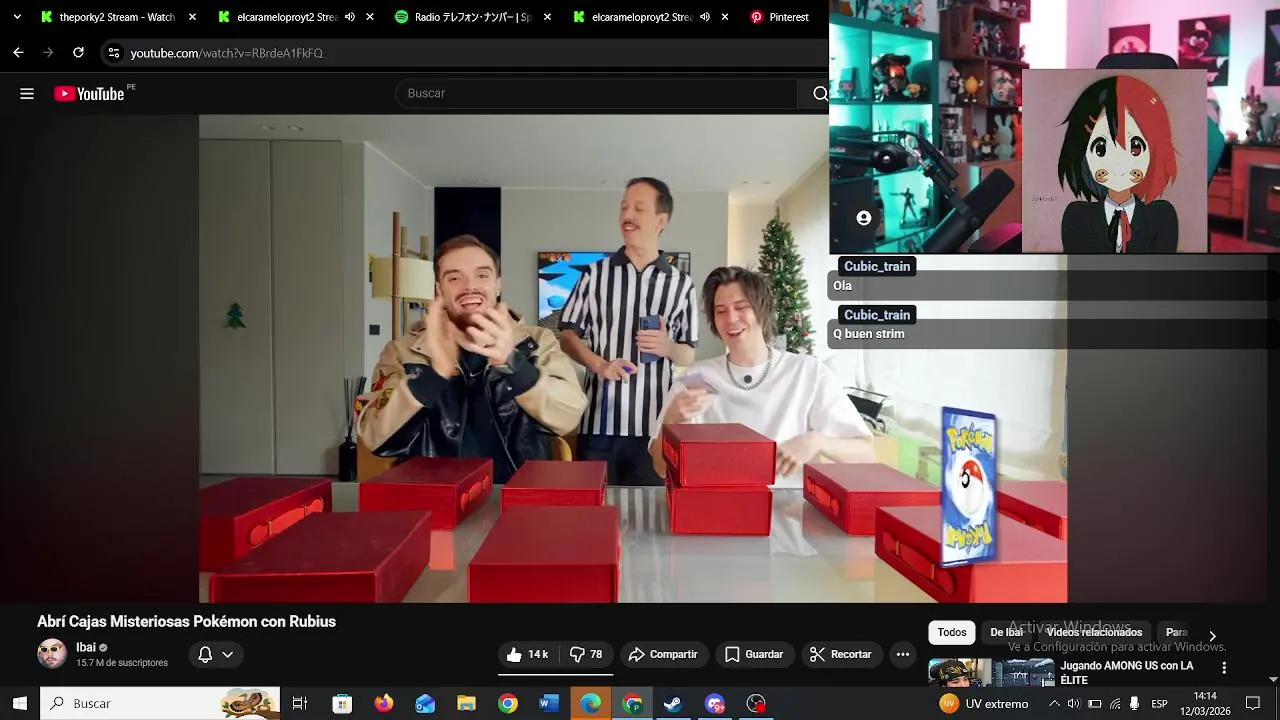Like the video (14 k)
Image resolution: width=1280 pixels, height=720 pixels.
528,654
